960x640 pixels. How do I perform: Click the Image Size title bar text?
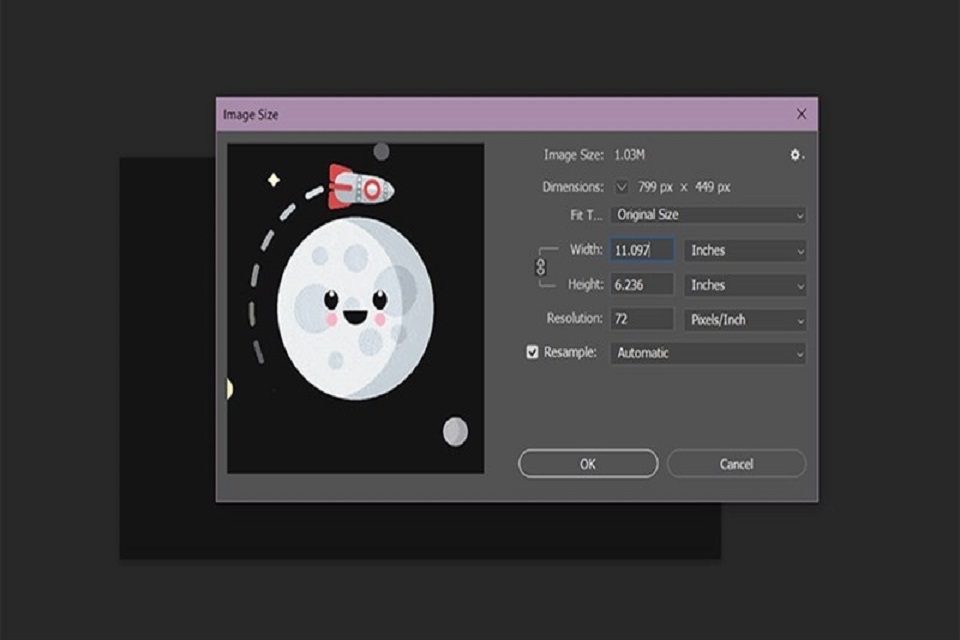[250, 115]
